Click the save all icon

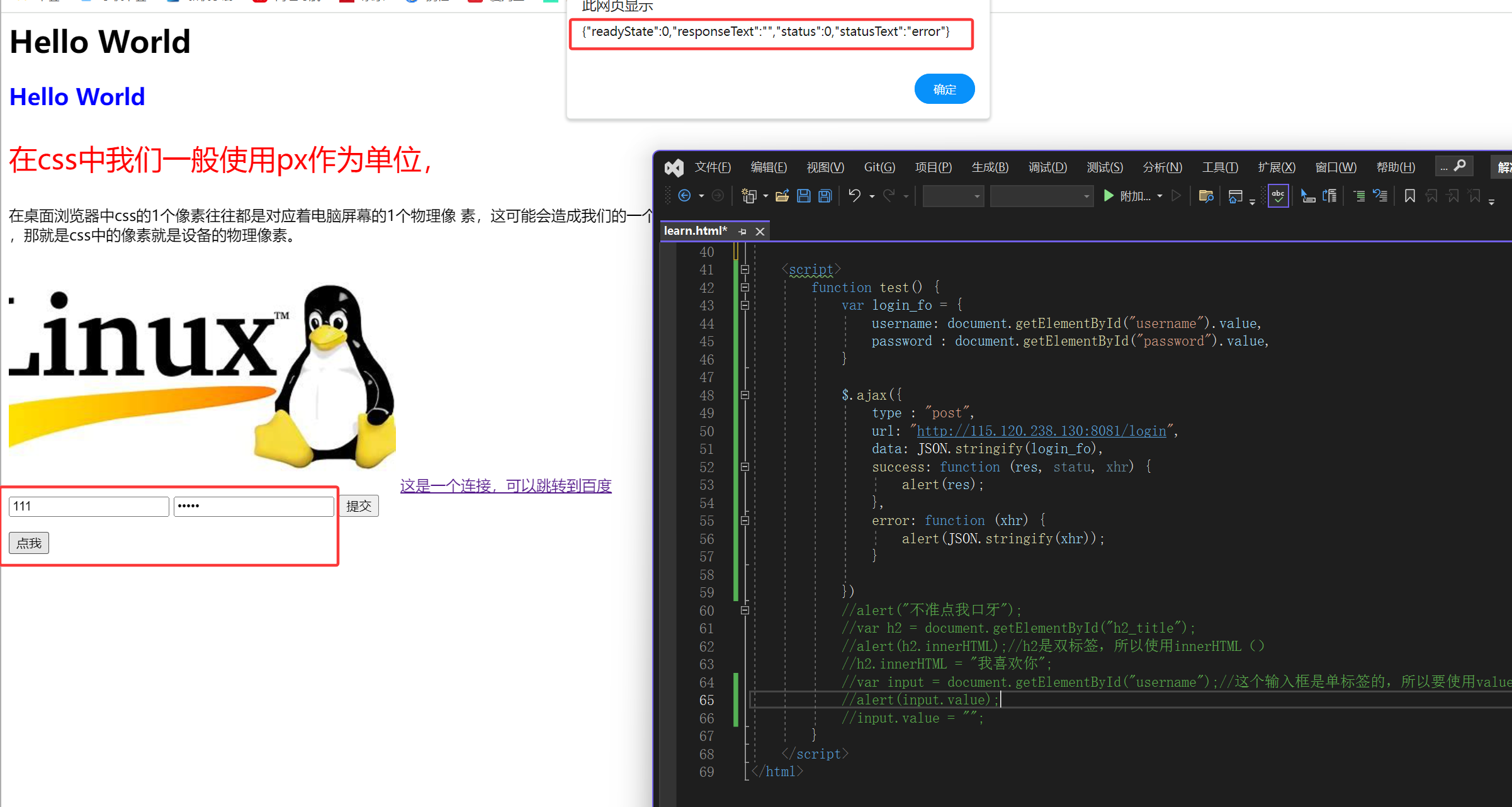click(825, 196)
